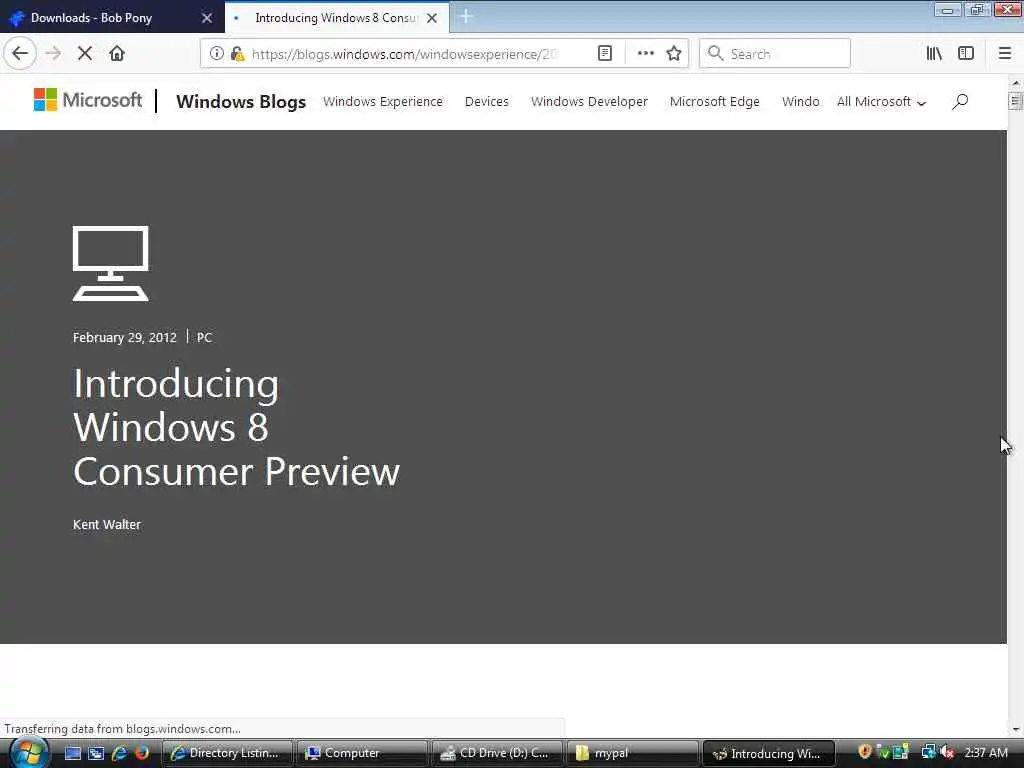Launch Firefox from quick launch
Screen dimensions: 1024x768
[x=142, y=754]
